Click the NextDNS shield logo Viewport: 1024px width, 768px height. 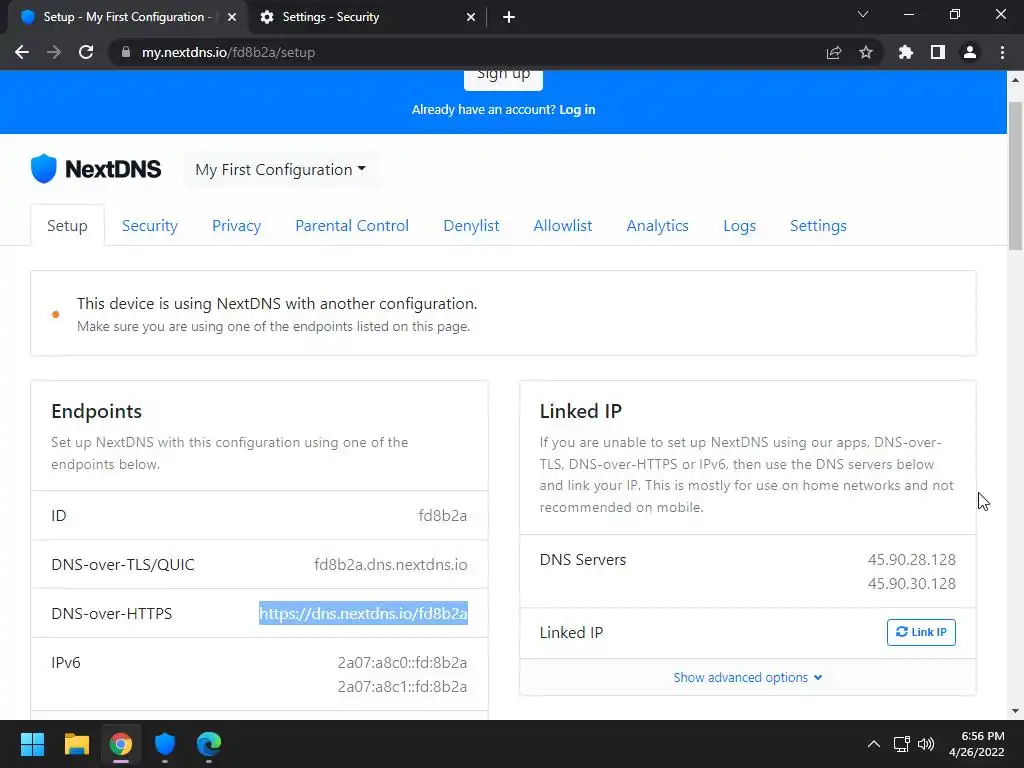coord(44,168)
